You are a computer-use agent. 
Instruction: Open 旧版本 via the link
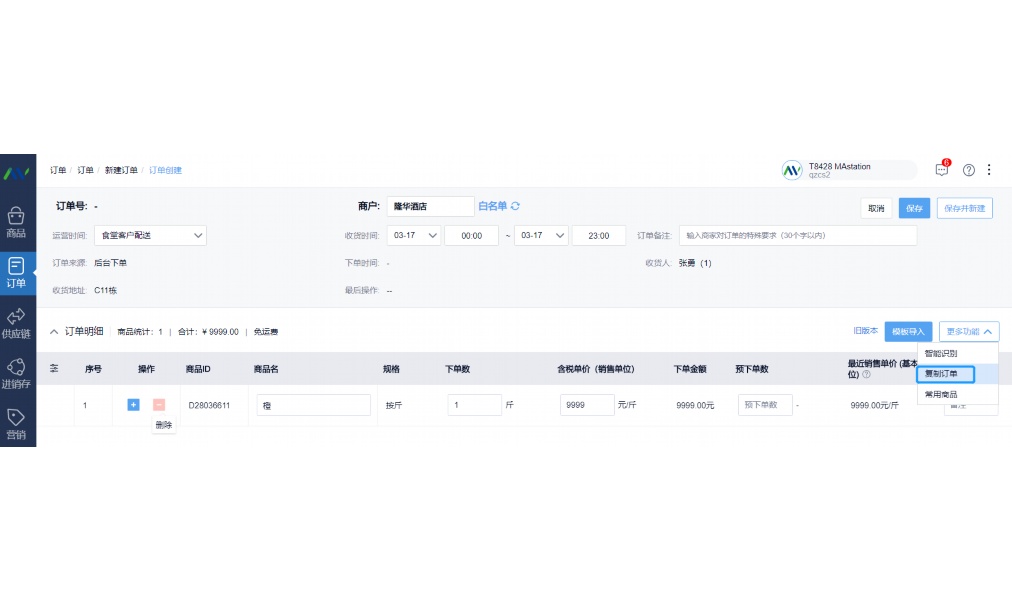[x=866, y=331]
